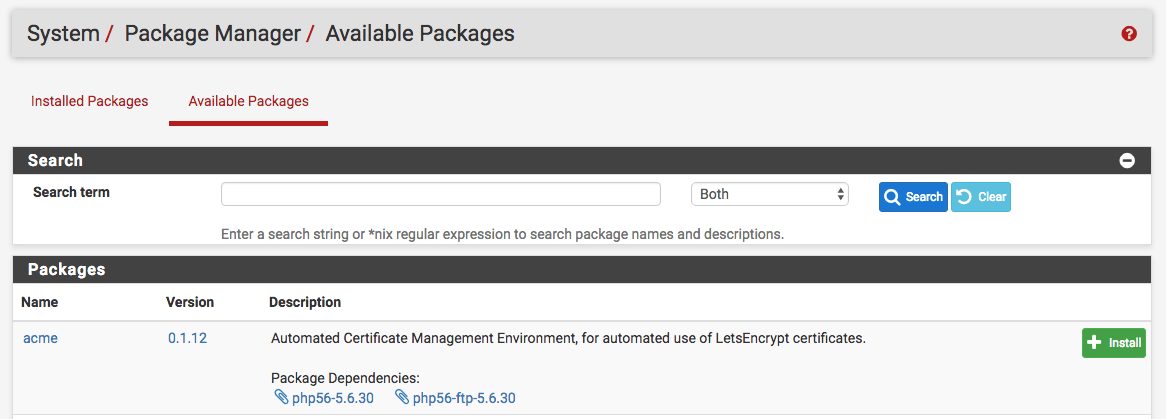This screenshot has height=419, width=1166.
Task: Click the plus icon on Install button
Action: point(1095,343)
